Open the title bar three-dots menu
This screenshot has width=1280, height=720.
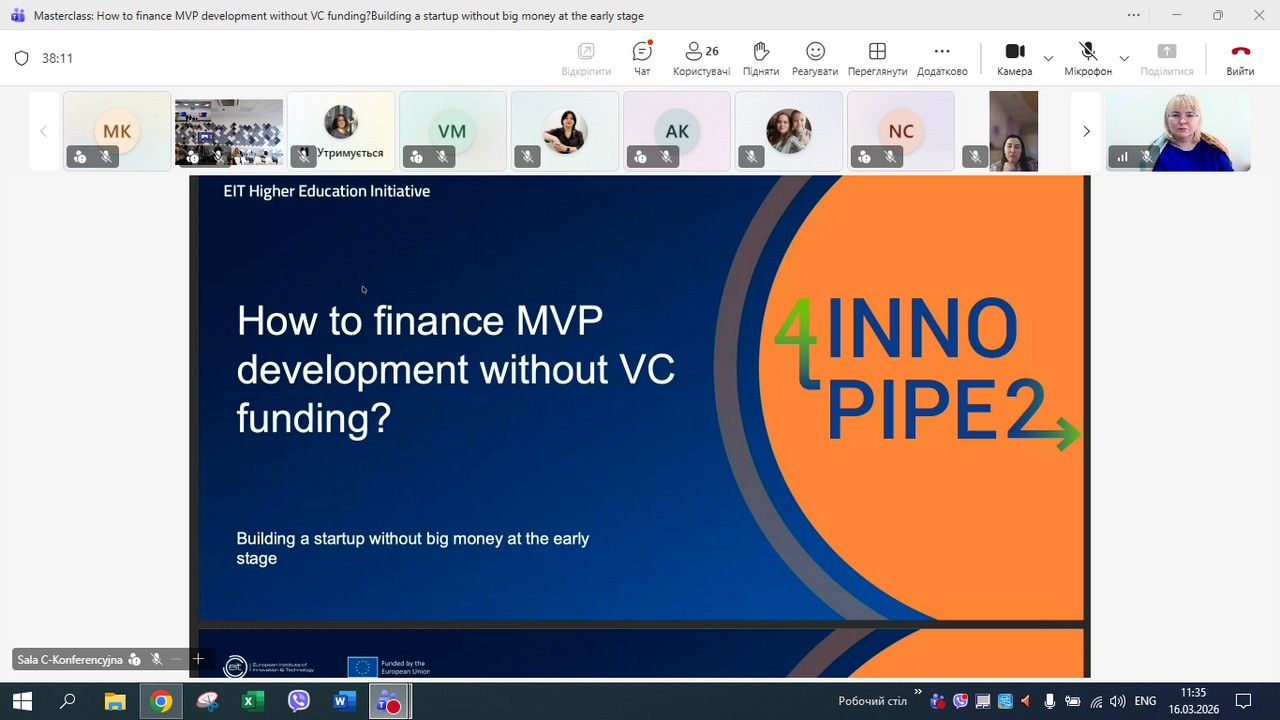click(x=1133, y=15)
